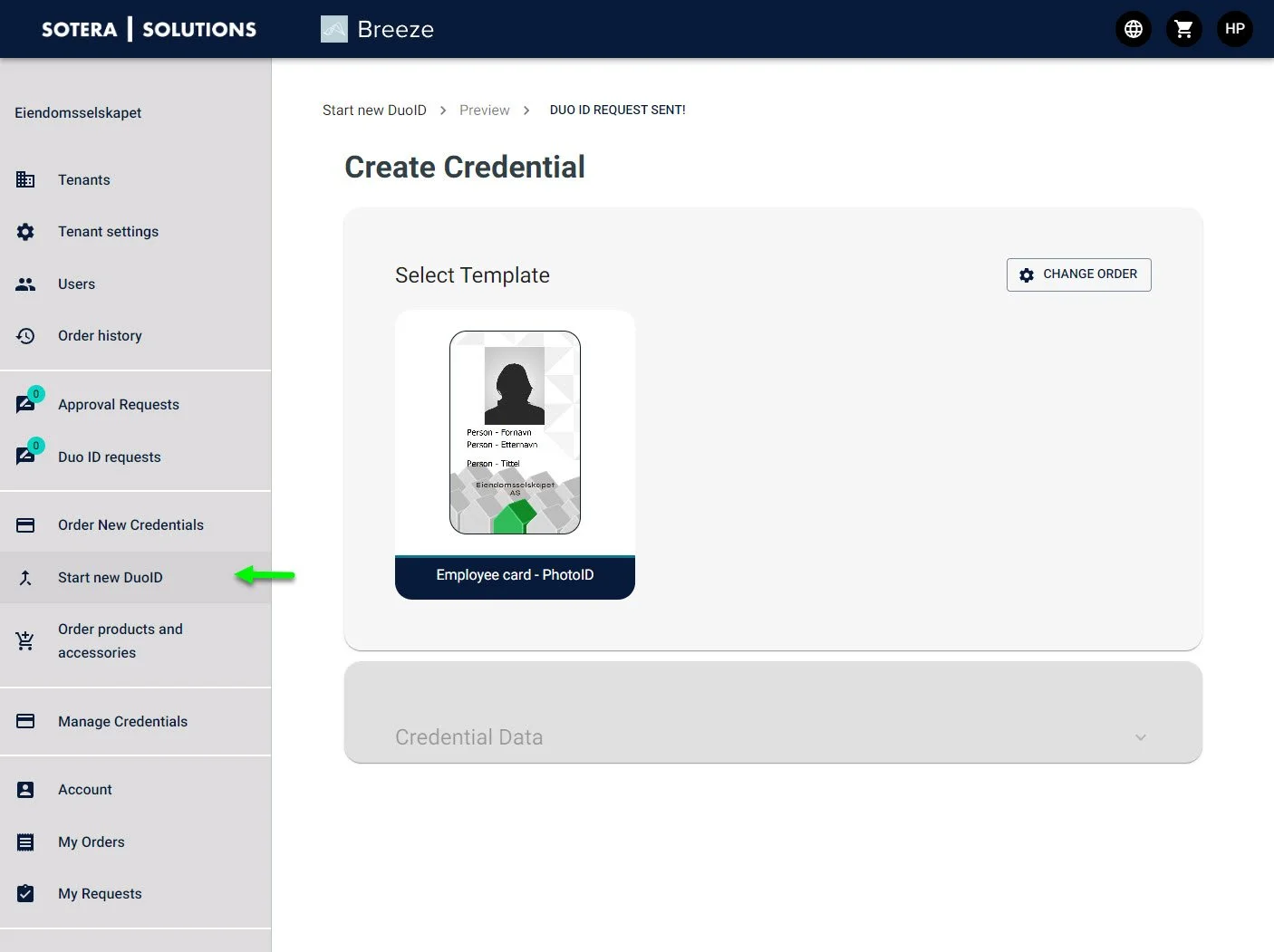Click the gear icon in Change Order button
The width and height of the screenshot is (1274, 952).
pos(1027,275)
